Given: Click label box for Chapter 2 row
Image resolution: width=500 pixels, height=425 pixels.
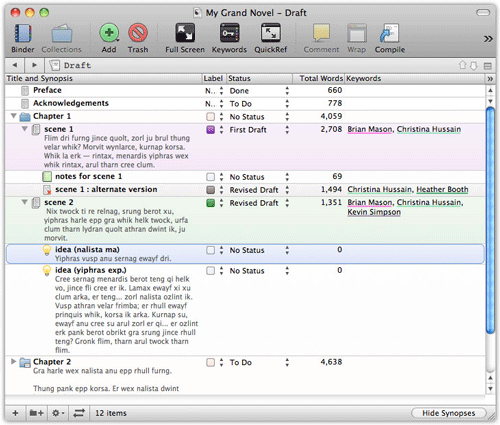Looking at the screenshot, I should [210, 362].
